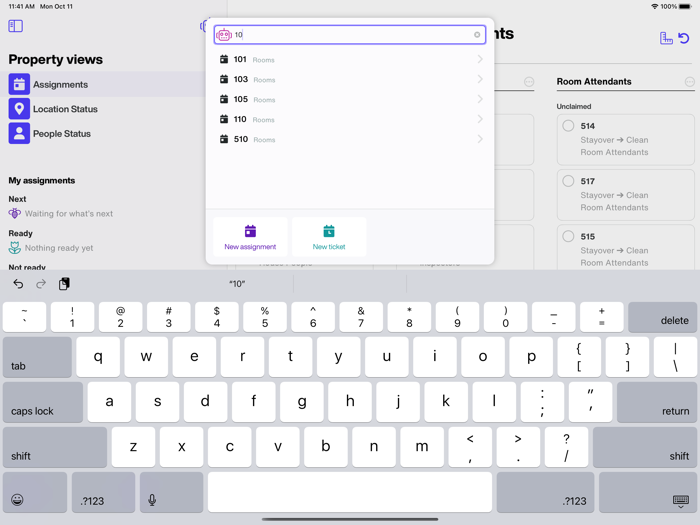Screen dimensions: 700x525
Task: Open room 105 via its chevron
Action: tap(480, 99)
